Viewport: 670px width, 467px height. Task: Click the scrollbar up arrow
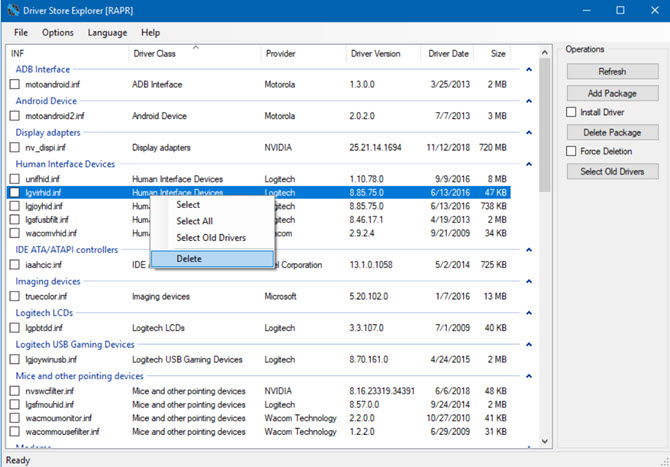544,53
